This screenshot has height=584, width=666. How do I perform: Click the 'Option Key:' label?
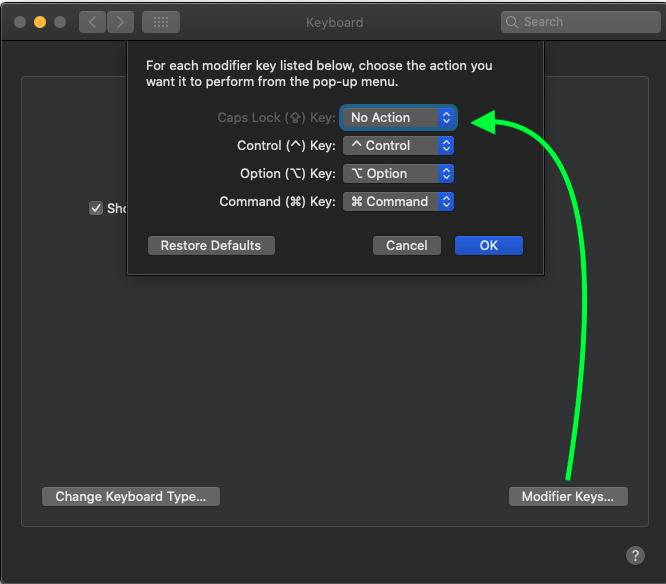pyautogui.click(x=288, y=174)
